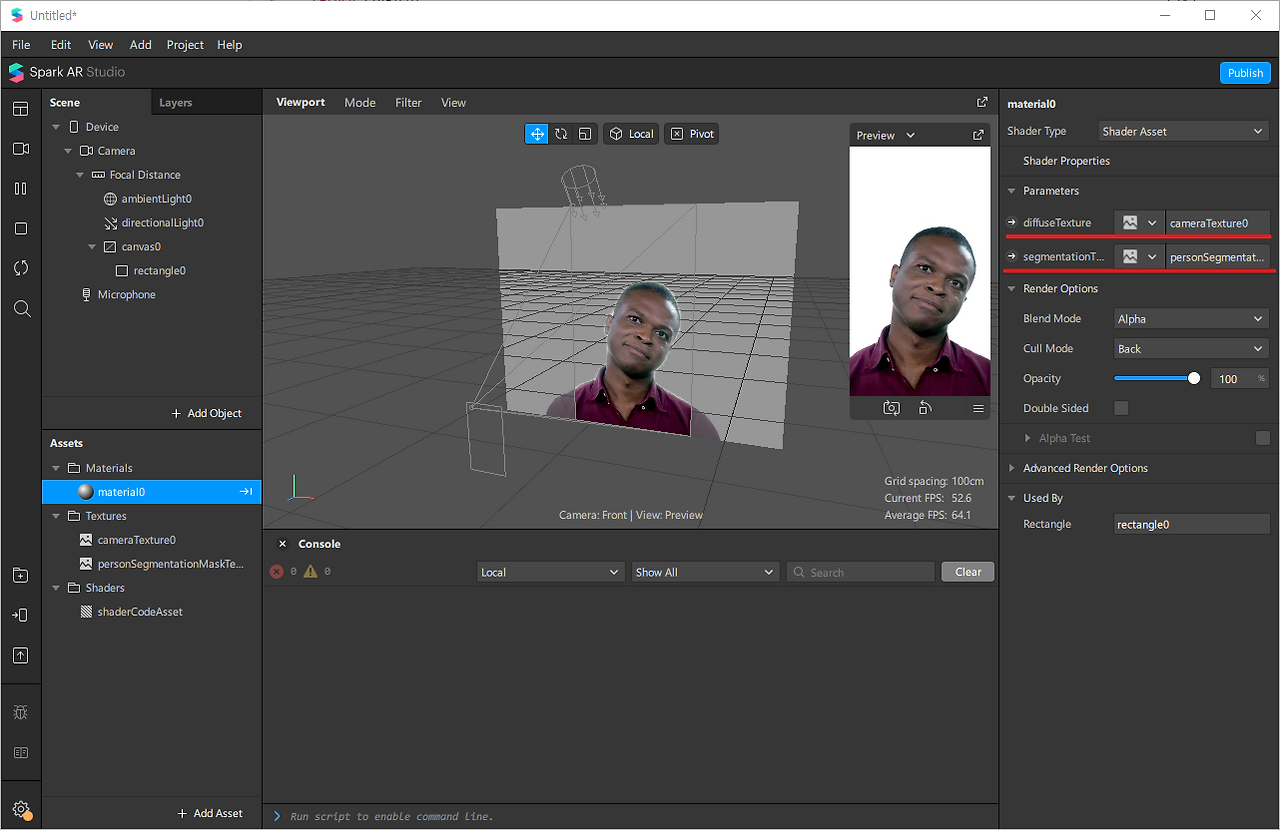Enable the Double Sided checkbox
Screen dimensions: 1280x830
[1121, 408]
